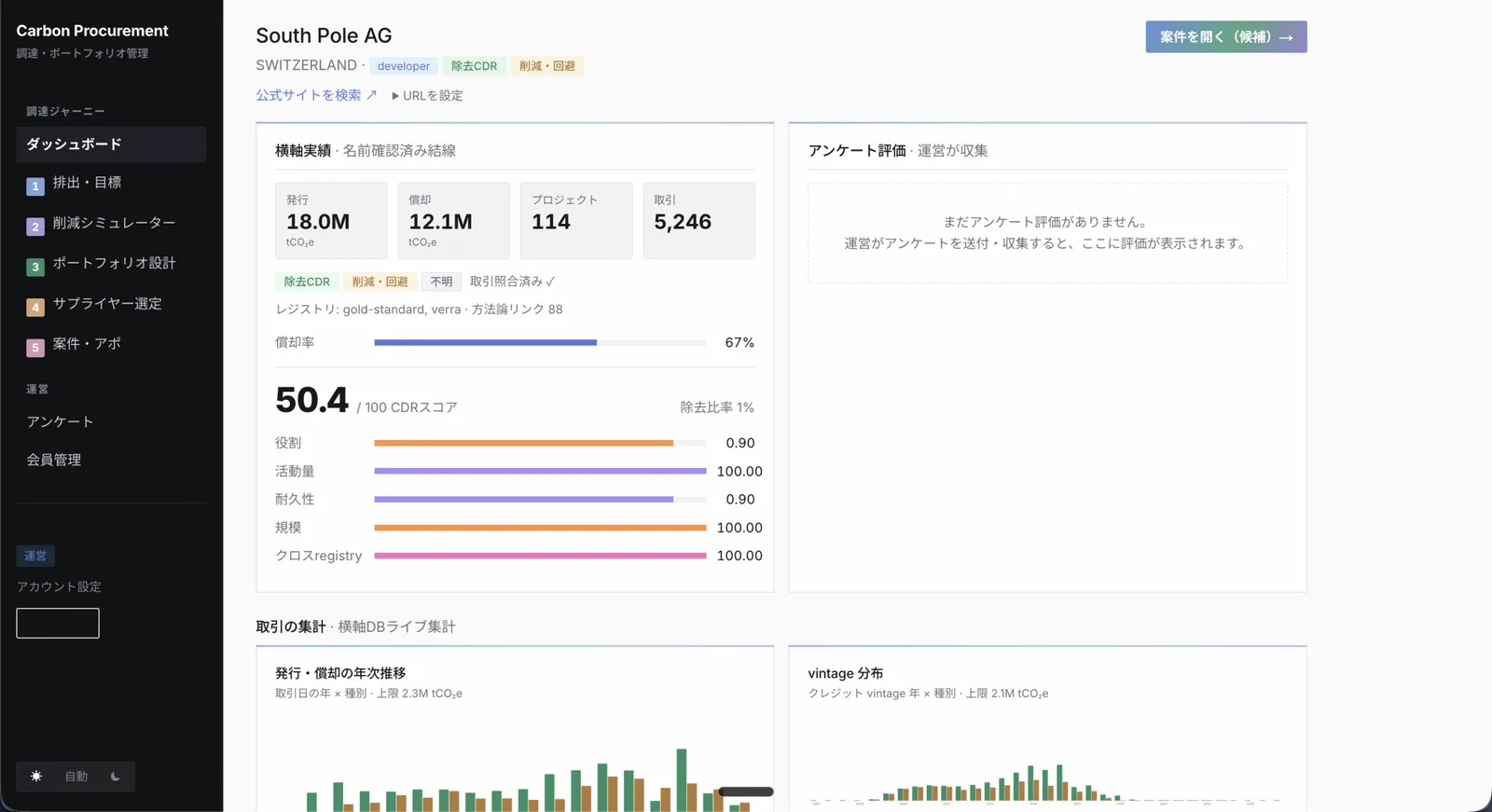Click the 耐久性 score bar
The width and height of the screenshot is (1492, 812).
[x=540, y=499]
